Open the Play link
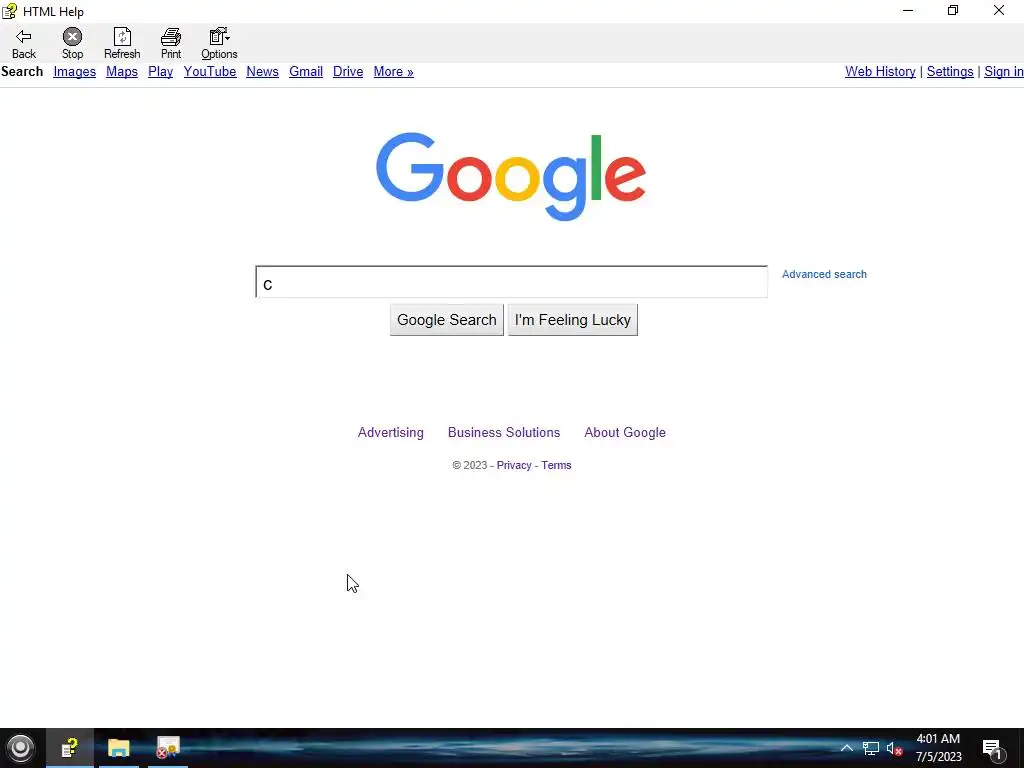Viewport: 1024px width, 768px height. (x=161, y=72)
